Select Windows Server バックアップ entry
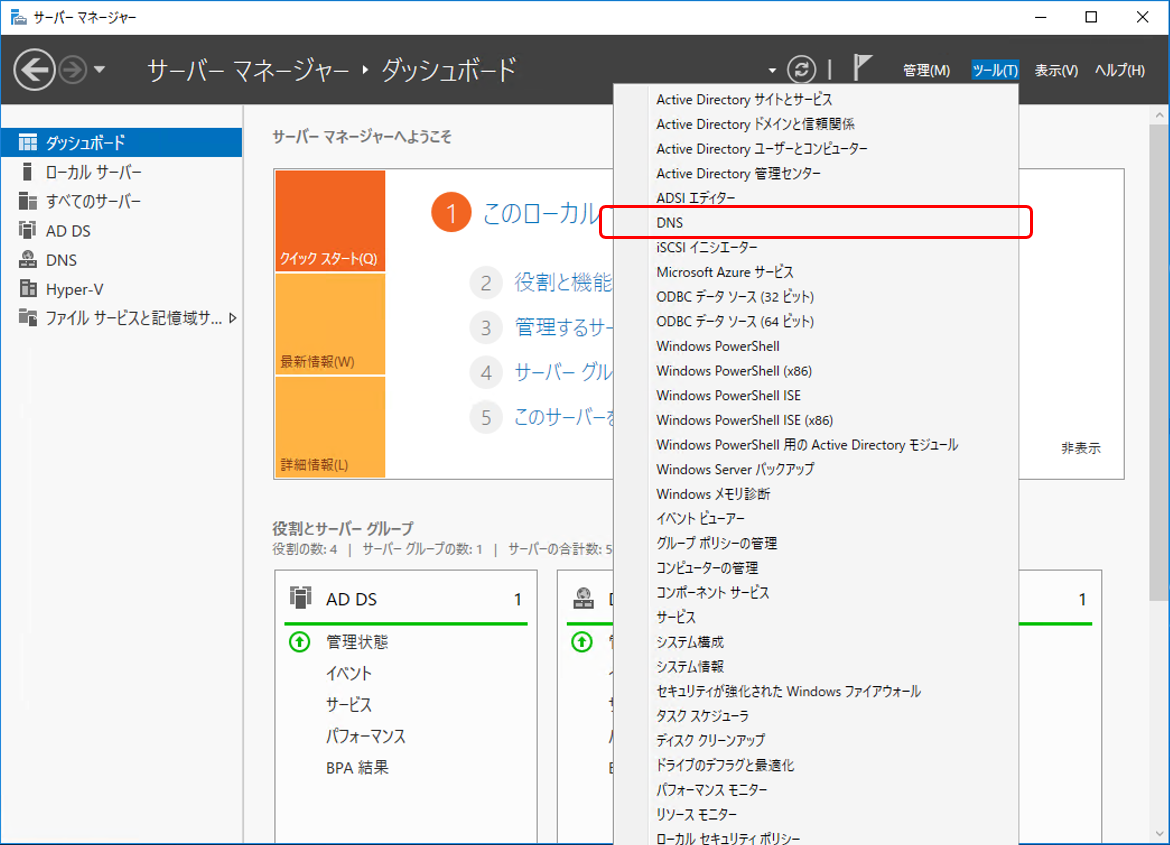The height and width of the screenshot is (845, 1170). click(x=816, y=469)
